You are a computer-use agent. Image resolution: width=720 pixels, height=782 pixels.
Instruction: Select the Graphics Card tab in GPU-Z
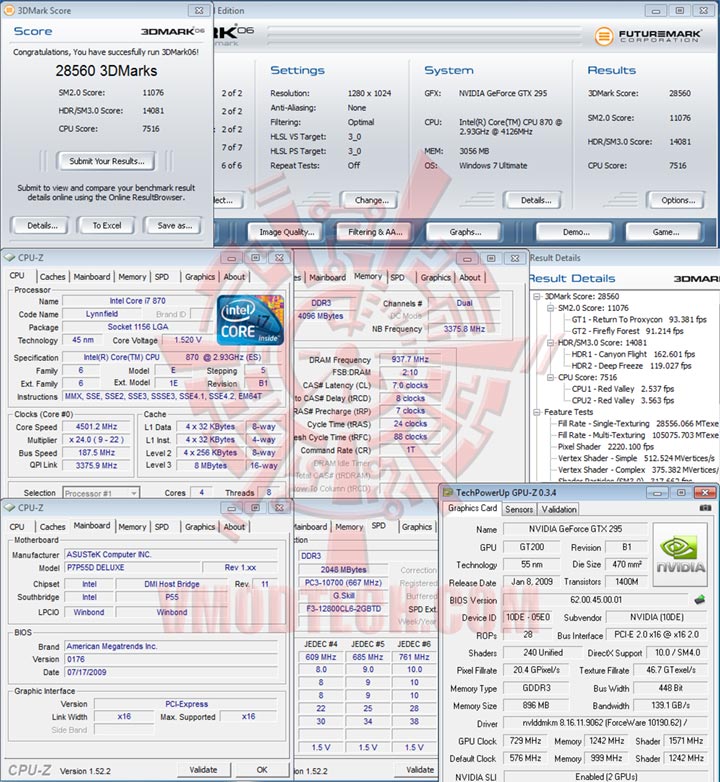(472, 508)
